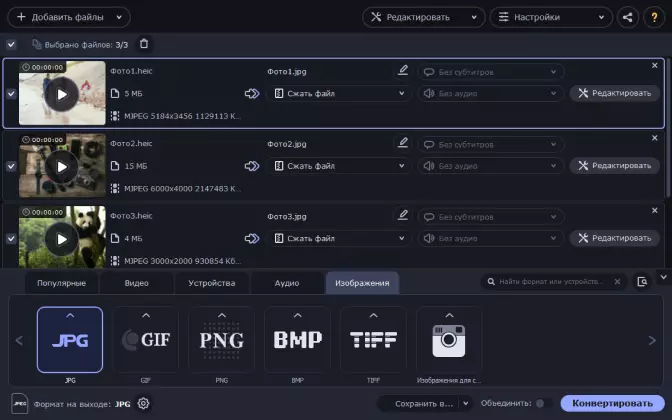This screenshot has height=420, width=672.
Task: Open output format settings gear icon
Action: 143,404
